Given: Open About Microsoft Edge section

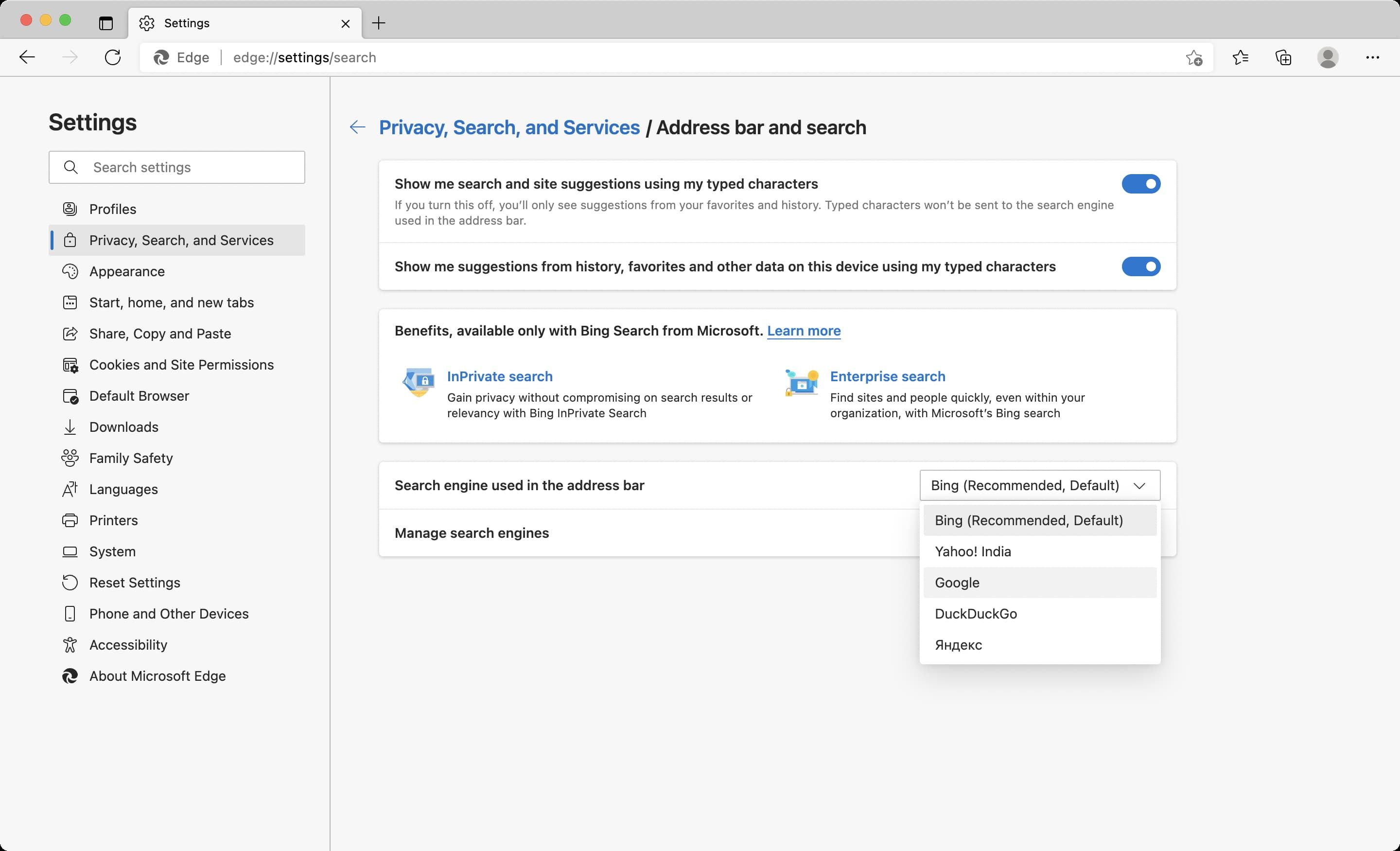Looking at the screenshot, I should [x=177, y=676].
